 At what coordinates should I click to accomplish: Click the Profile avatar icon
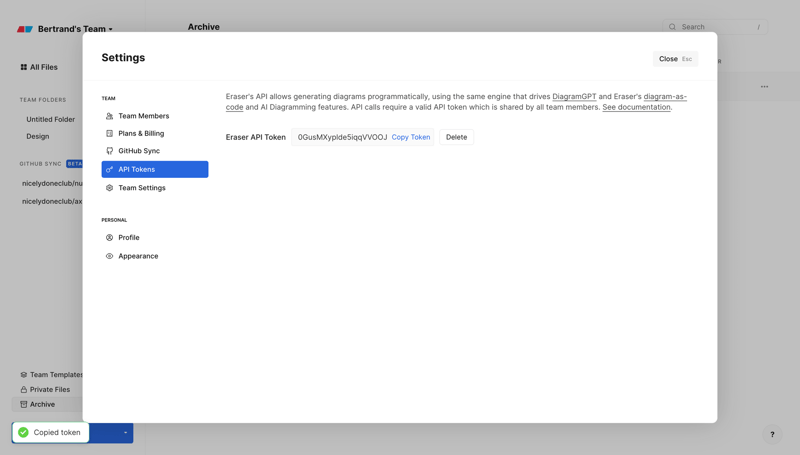click(109, 237)
